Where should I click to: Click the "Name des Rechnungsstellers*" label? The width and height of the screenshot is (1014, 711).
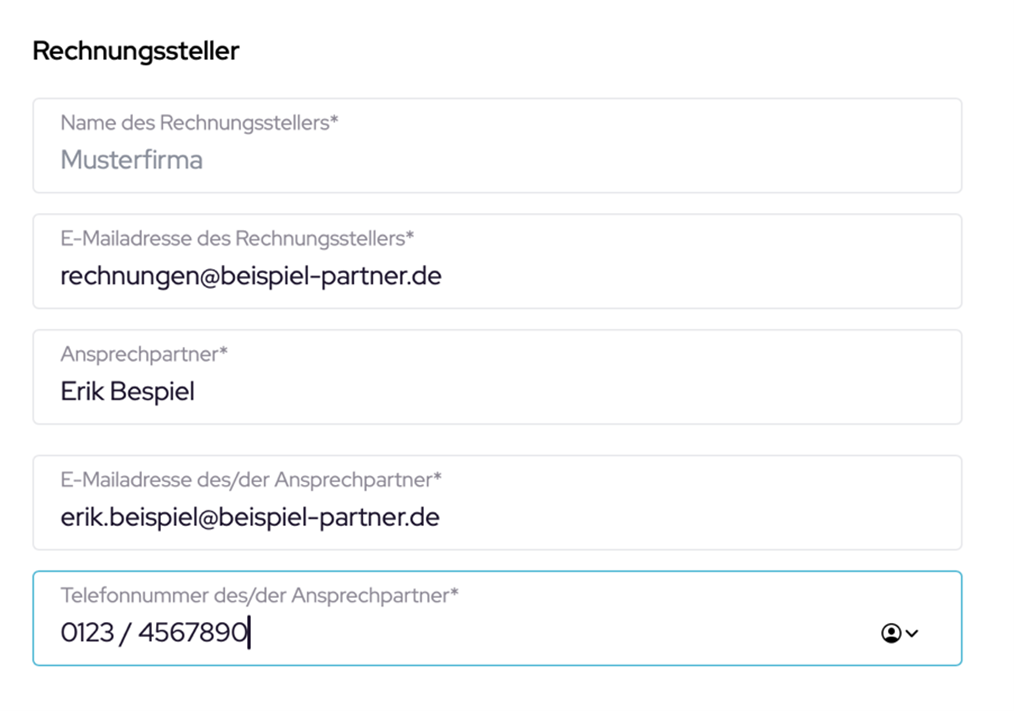pyautogui.click(x=199, y=123)
